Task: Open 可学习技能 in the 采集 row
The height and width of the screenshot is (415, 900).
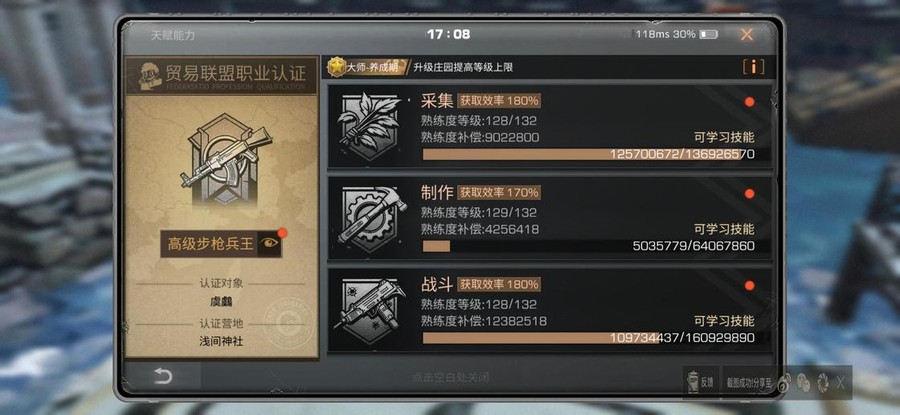Action: click(x=724, y=137)
